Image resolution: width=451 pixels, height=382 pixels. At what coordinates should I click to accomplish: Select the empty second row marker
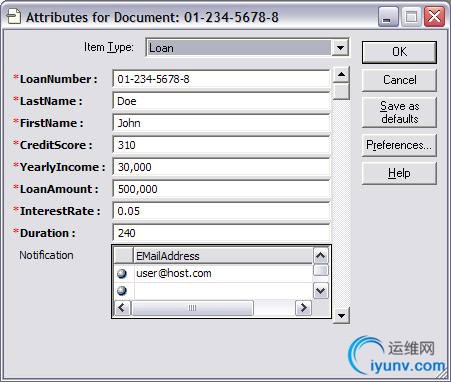click(122, 291)
